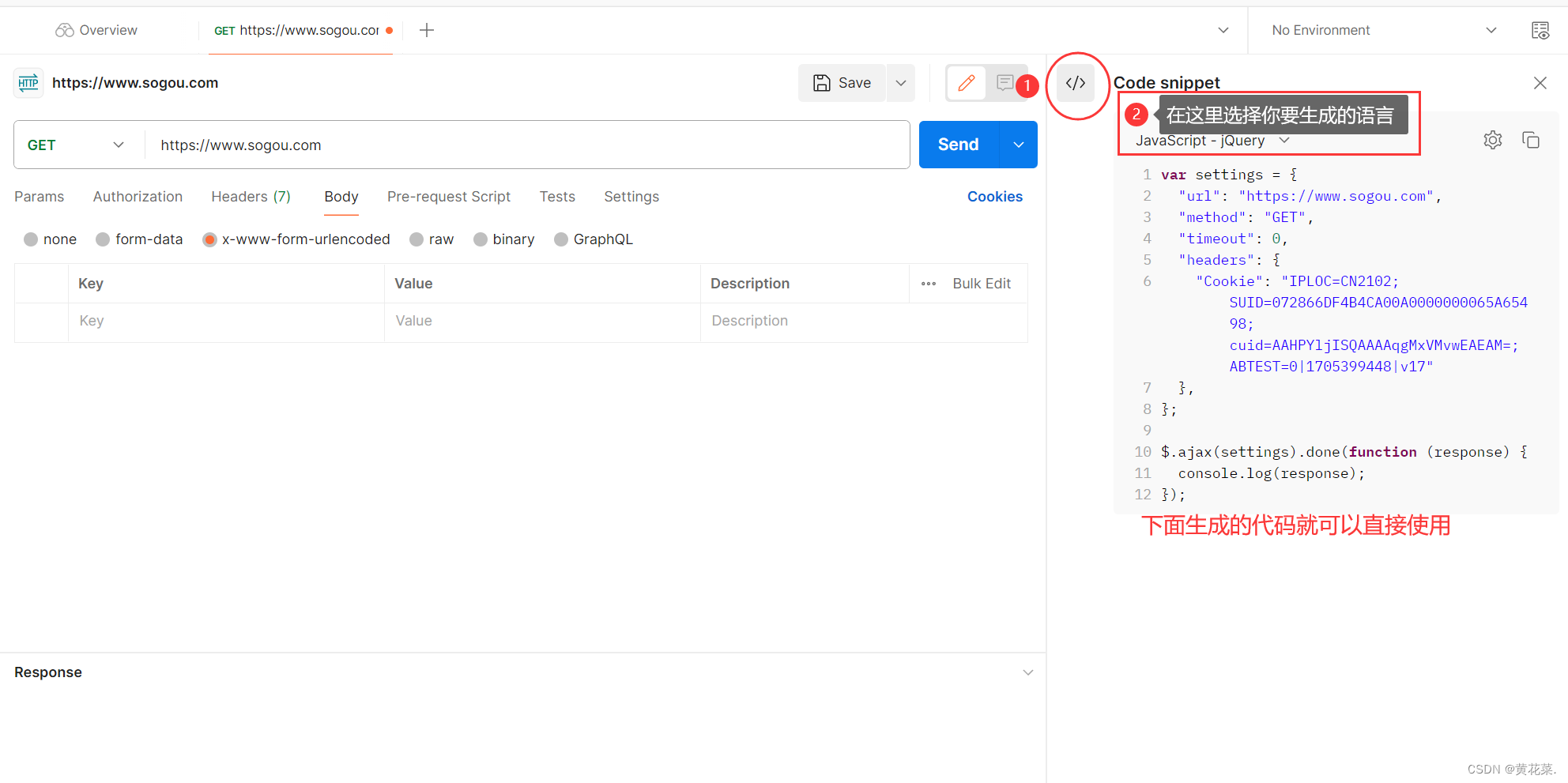Screen dimensions: 1568x783
Task: Select the form-data body option
Action: pos(103,239)
